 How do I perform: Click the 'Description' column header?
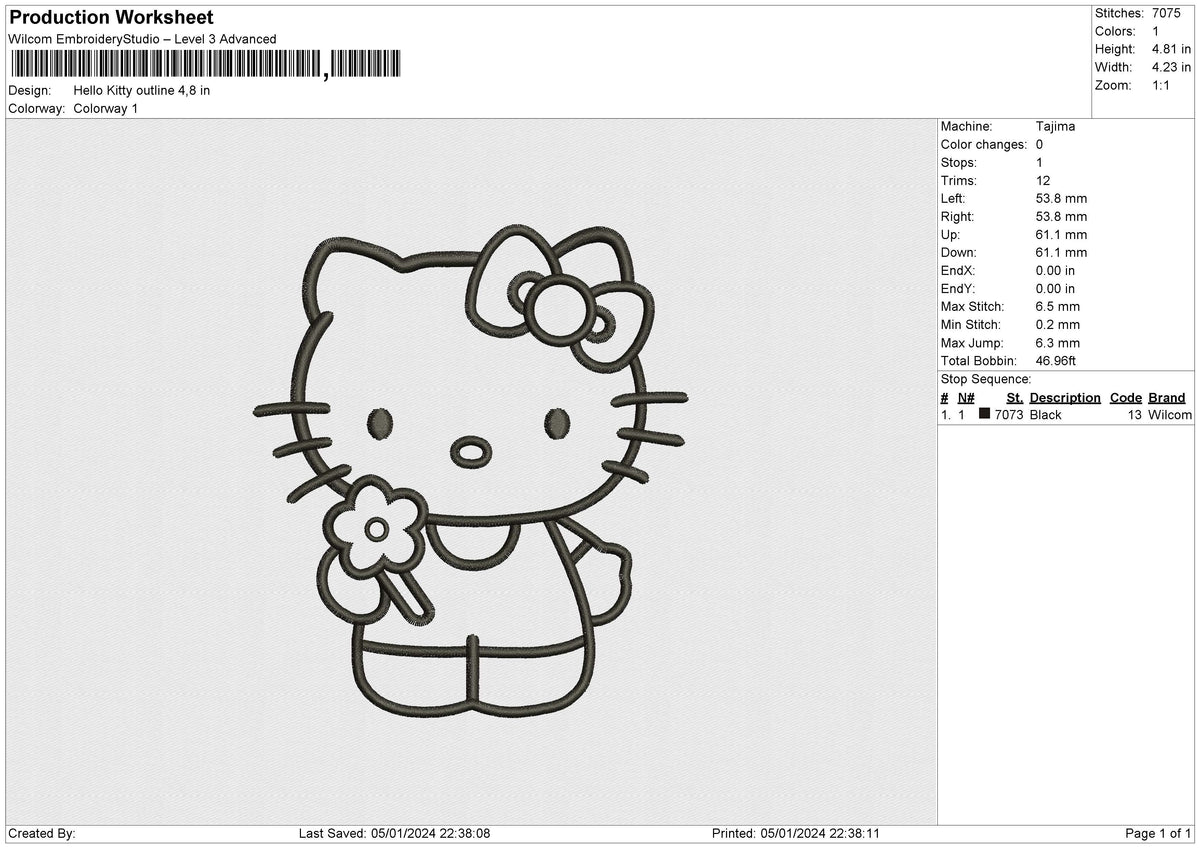pyautogui.click(x=1065, y=397)
